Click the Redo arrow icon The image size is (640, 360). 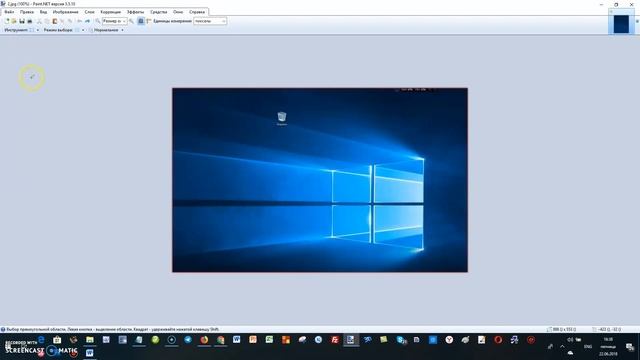[x=87, y=21]
